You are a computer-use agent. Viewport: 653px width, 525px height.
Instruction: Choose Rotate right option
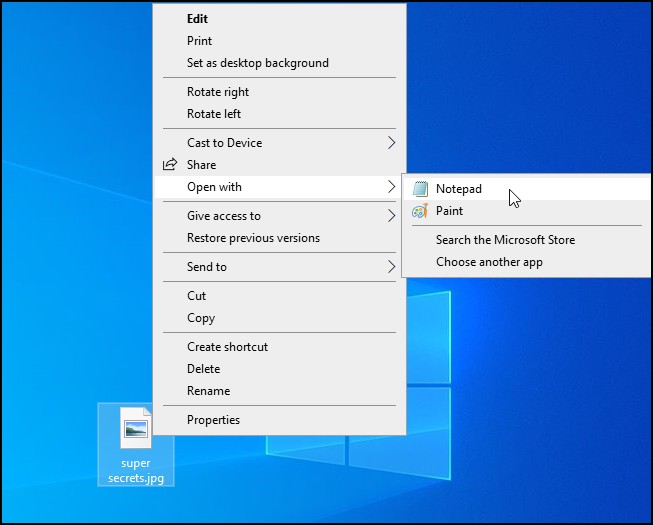tap(218, 92)
